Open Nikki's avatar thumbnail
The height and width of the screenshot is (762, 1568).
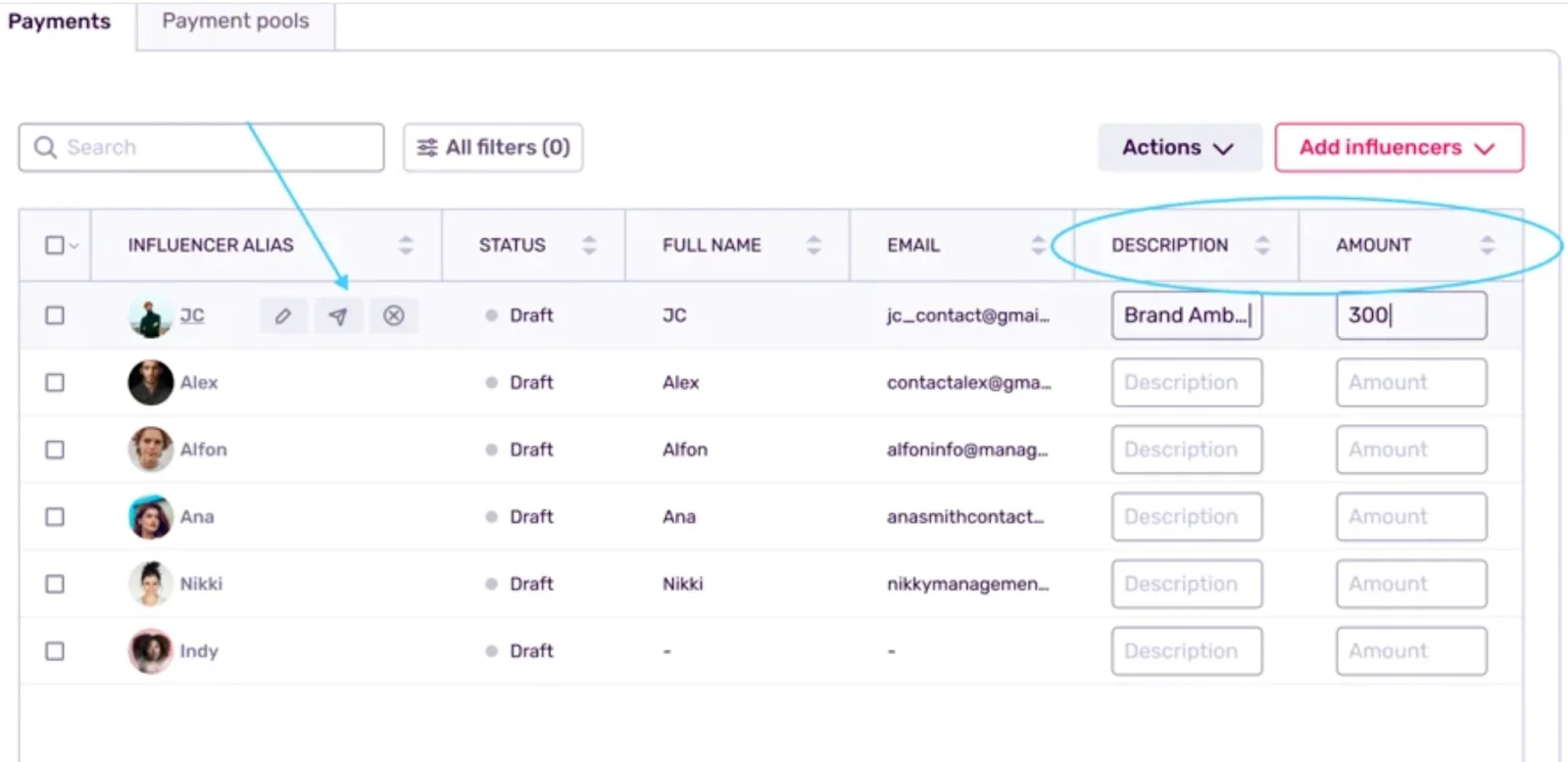(x=150, y=584)
